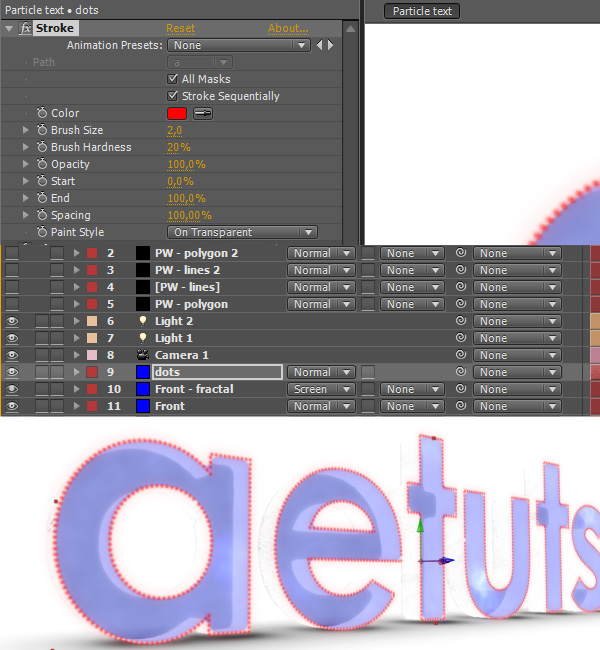Select layer row PW - polygon

click(191, 304)
